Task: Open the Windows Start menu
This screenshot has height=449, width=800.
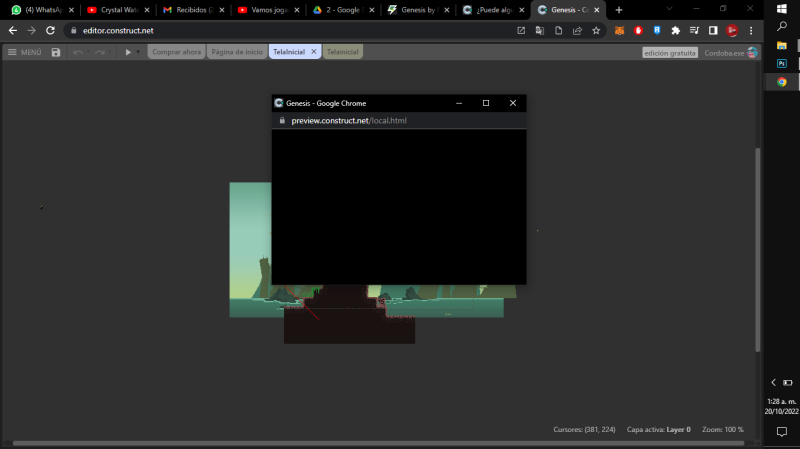Action: point(782,9)
